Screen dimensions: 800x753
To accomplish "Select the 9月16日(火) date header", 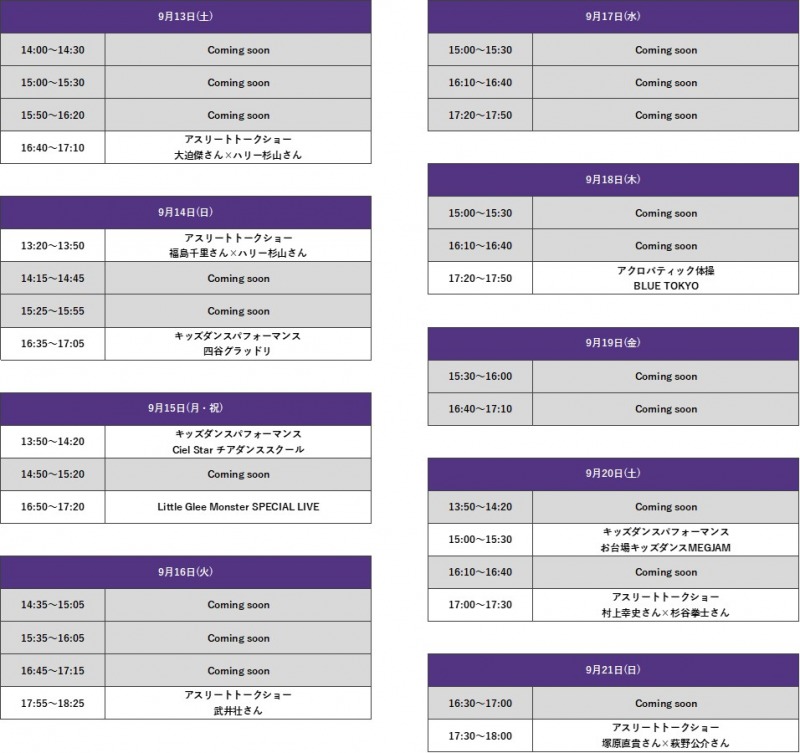I will [185, 572].
